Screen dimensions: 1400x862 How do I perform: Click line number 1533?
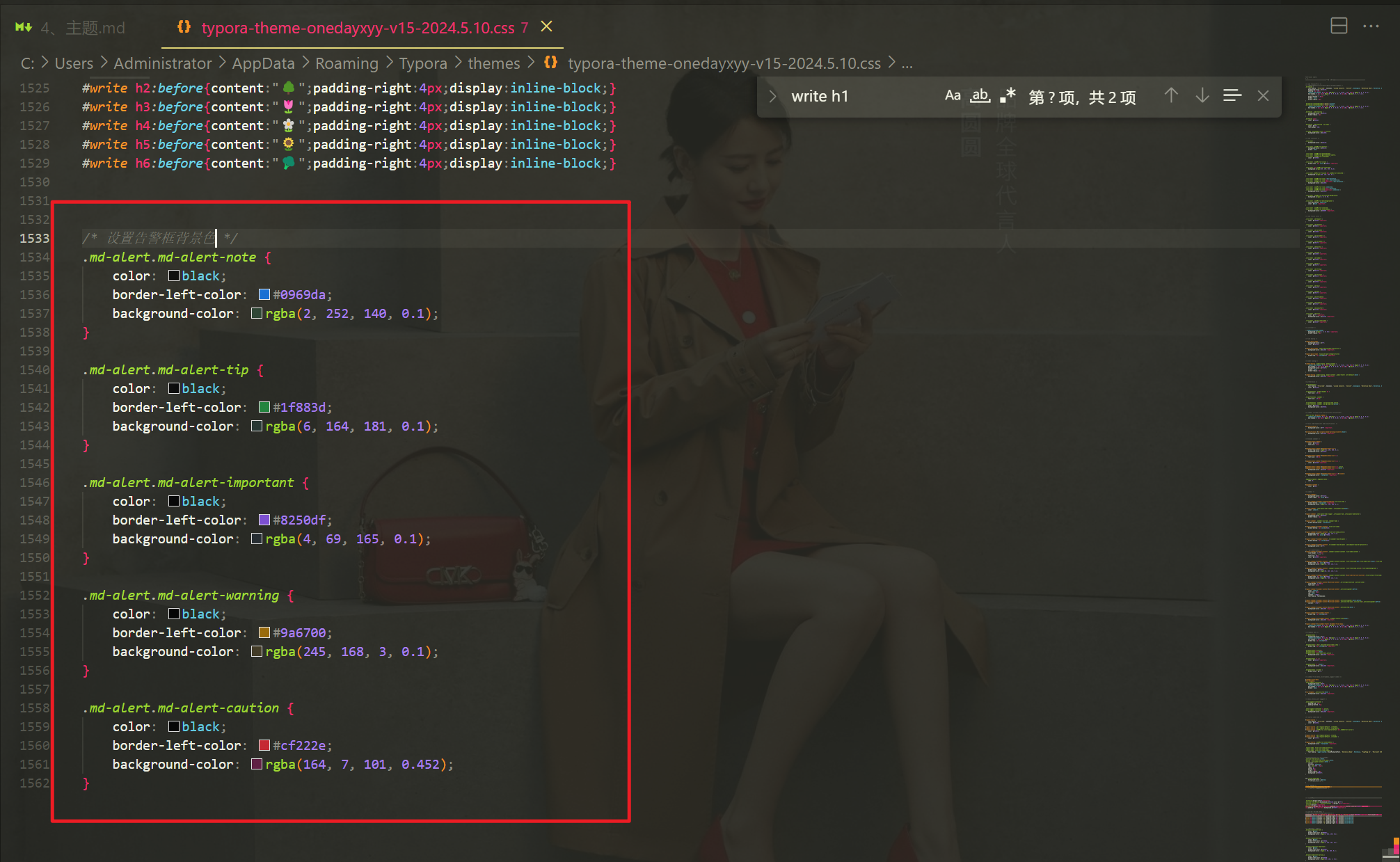(x=35, y=239)
